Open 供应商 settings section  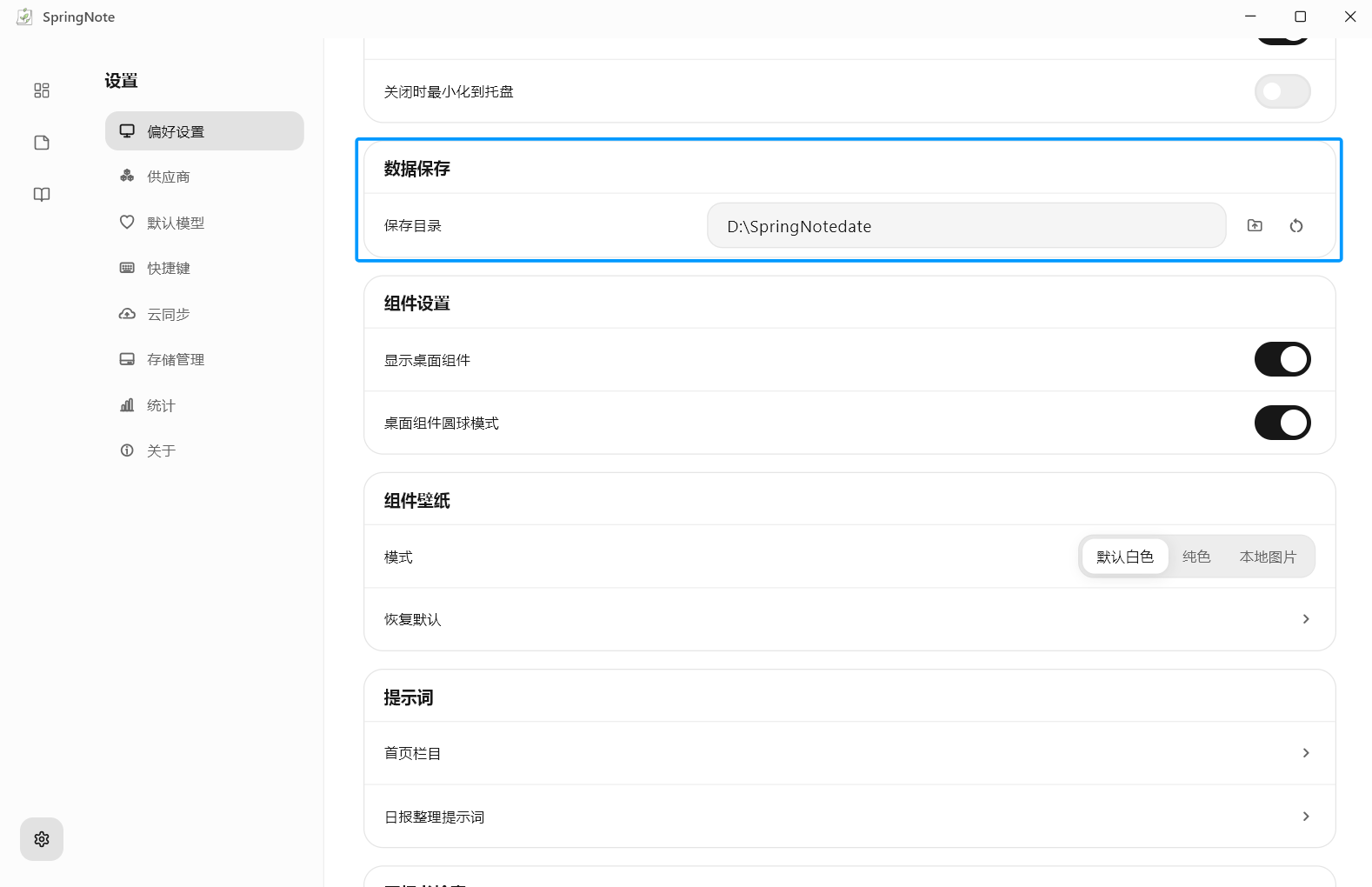(204, 177)
